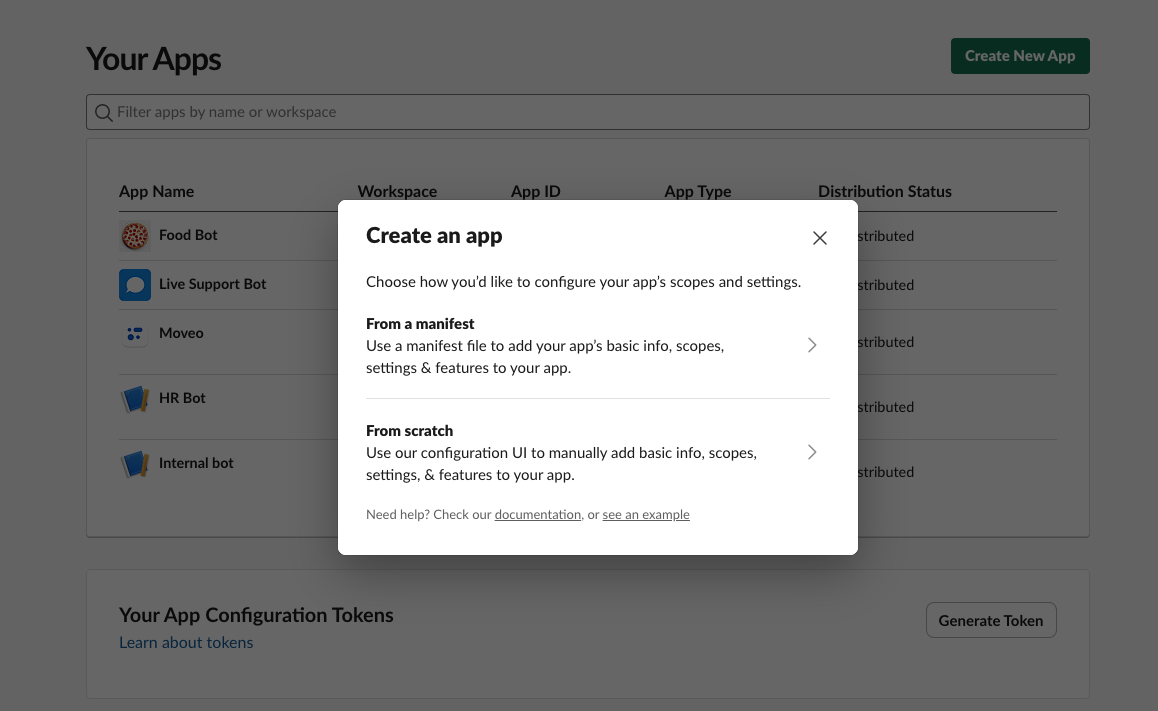Viewport: 1158px width, 711px height.
Task: Click the Moveo app icon
Action: click(x=135, y=333)
